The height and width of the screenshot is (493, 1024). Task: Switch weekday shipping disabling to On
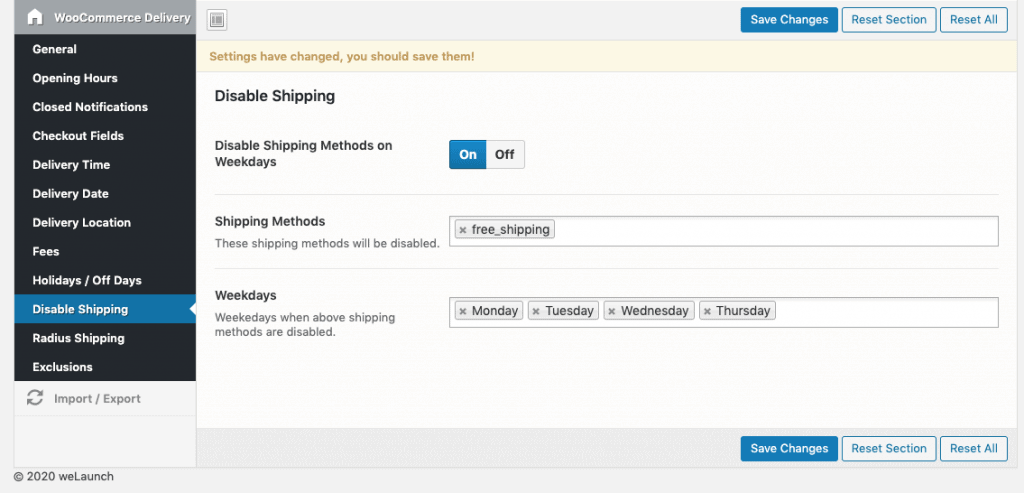pos(468,154)
